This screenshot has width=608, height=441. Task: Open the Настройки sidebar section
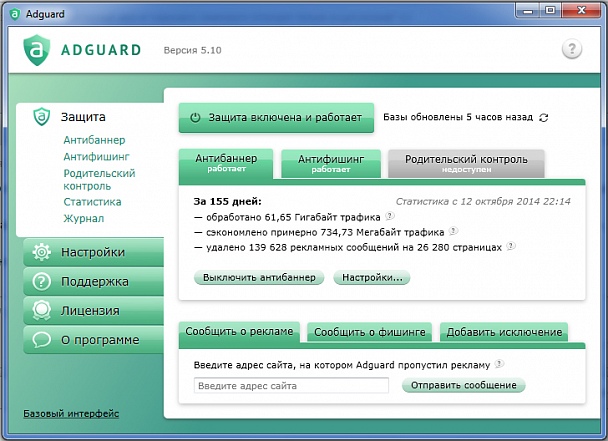93,252
